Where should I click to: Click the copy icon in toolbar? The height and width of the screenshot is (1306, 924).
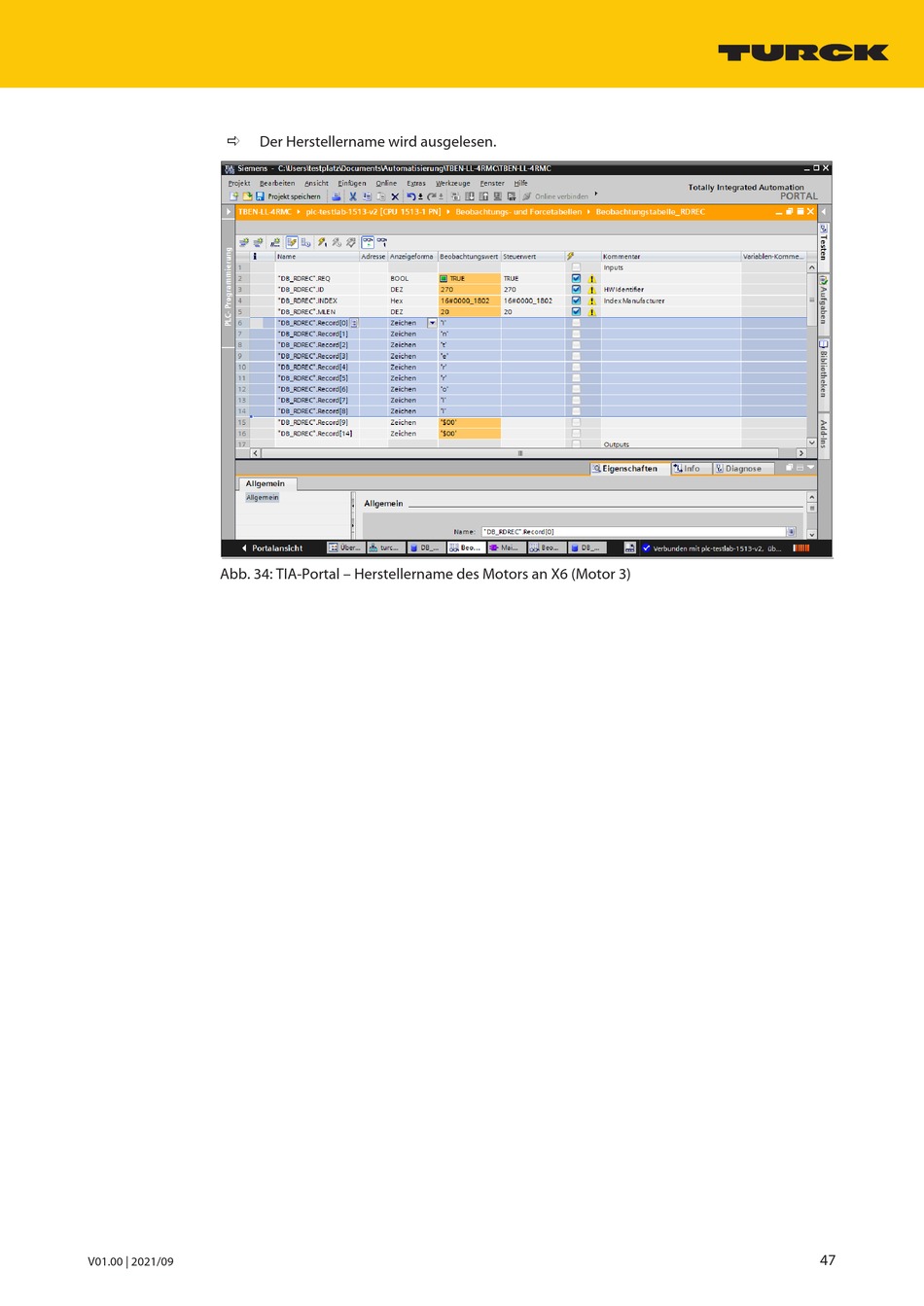pos(367,196)
